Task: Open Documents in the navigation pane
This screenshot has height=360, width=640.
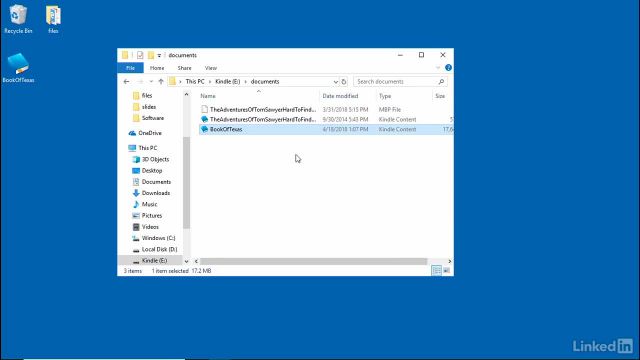Action: (156, 182)
